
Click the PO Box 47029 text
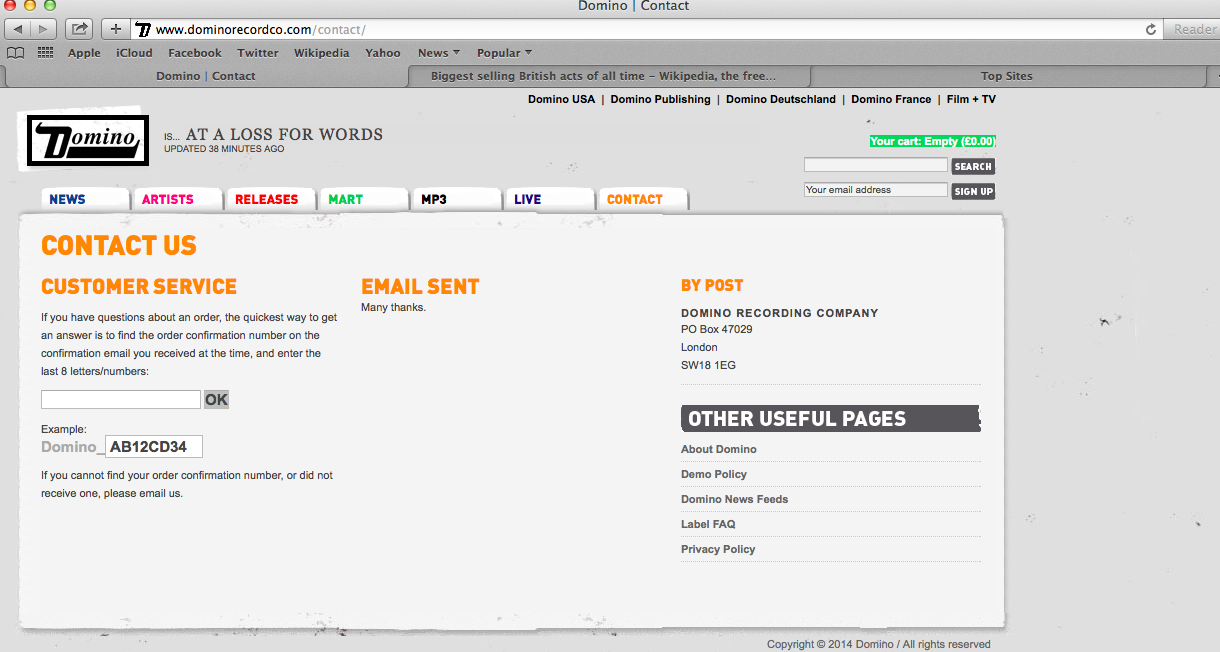coord(717,329)
